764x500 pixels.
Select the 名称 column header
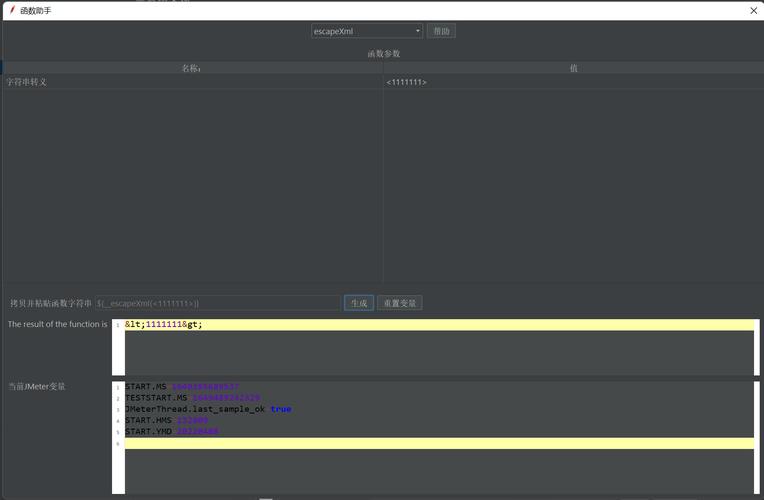191,68
